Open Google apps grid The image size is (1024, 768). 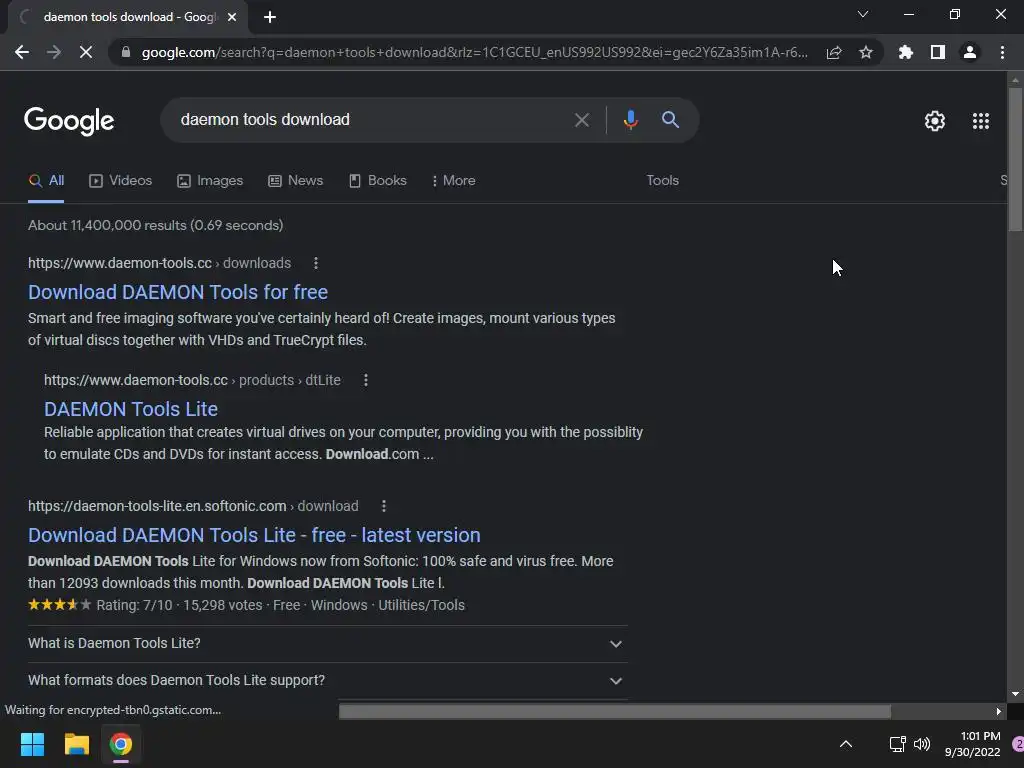[x=980, y=121]
